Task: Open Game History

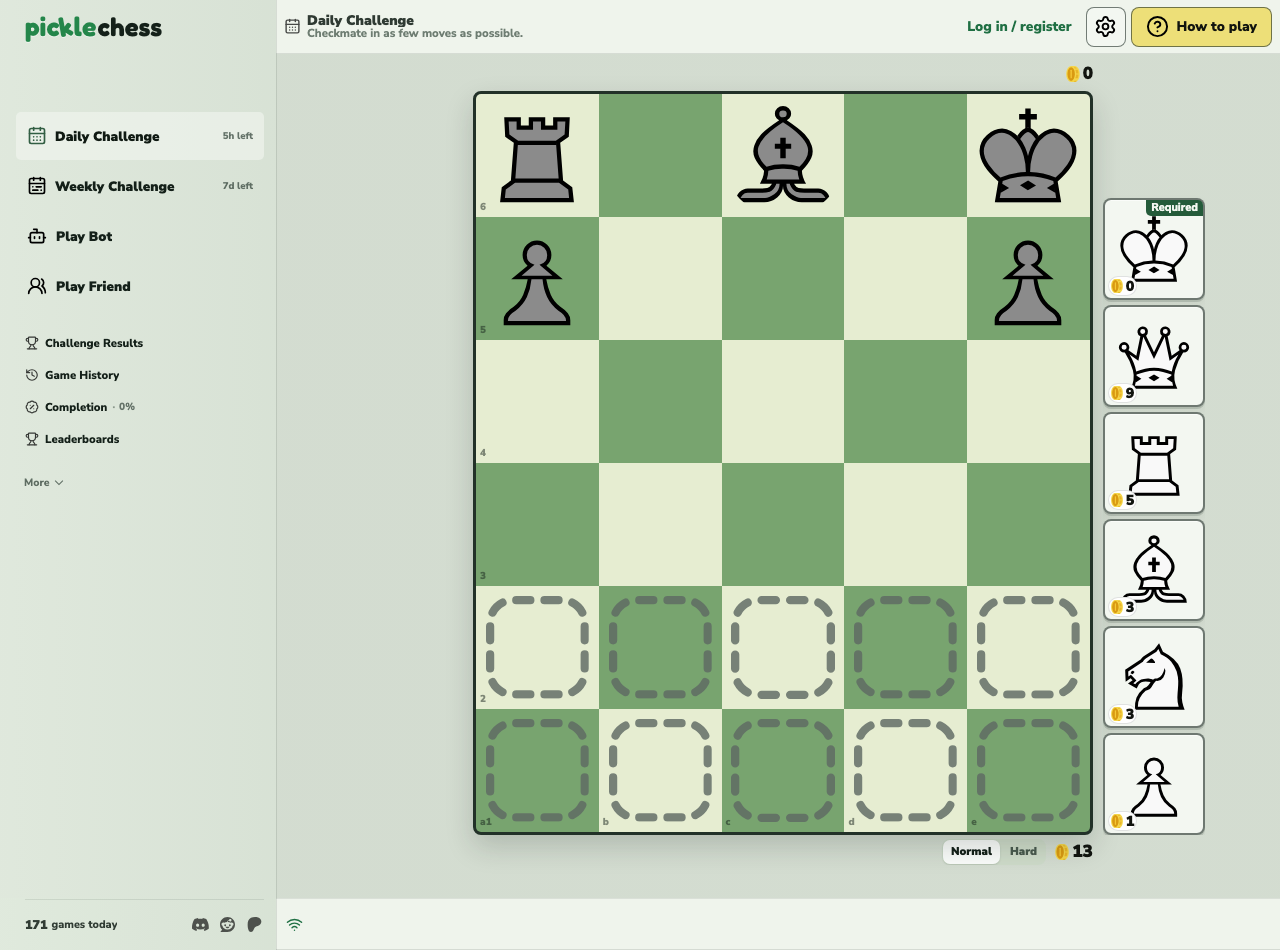Action: 72,375
